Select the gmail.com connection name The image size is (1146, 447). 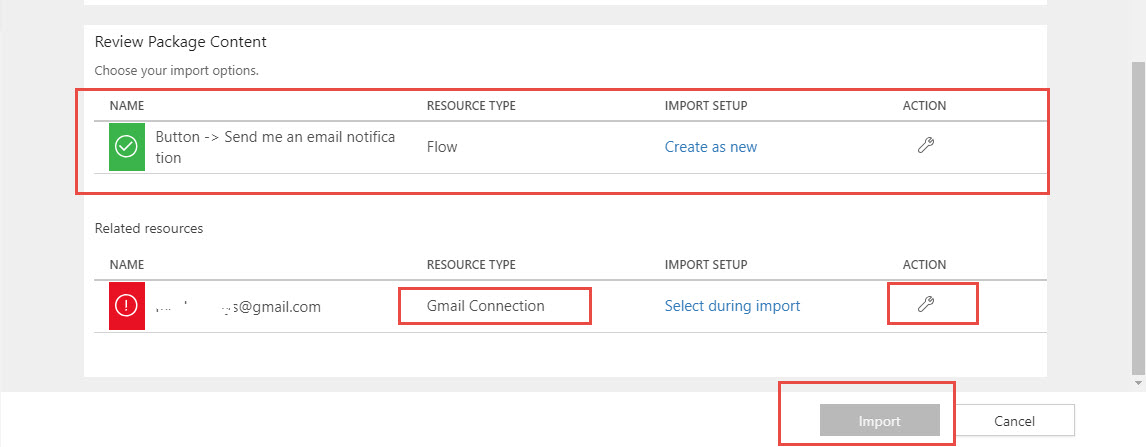(239, 307)
